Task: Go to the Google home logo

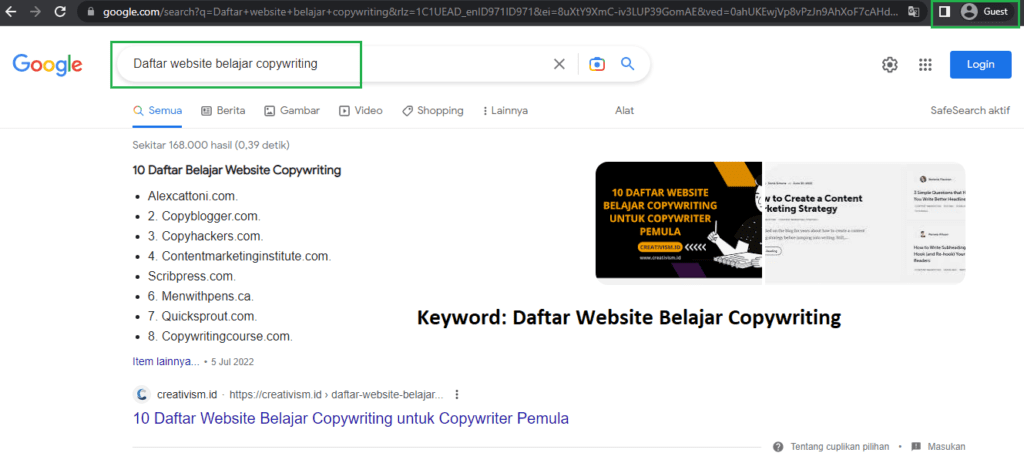Action: pos(47,64)
